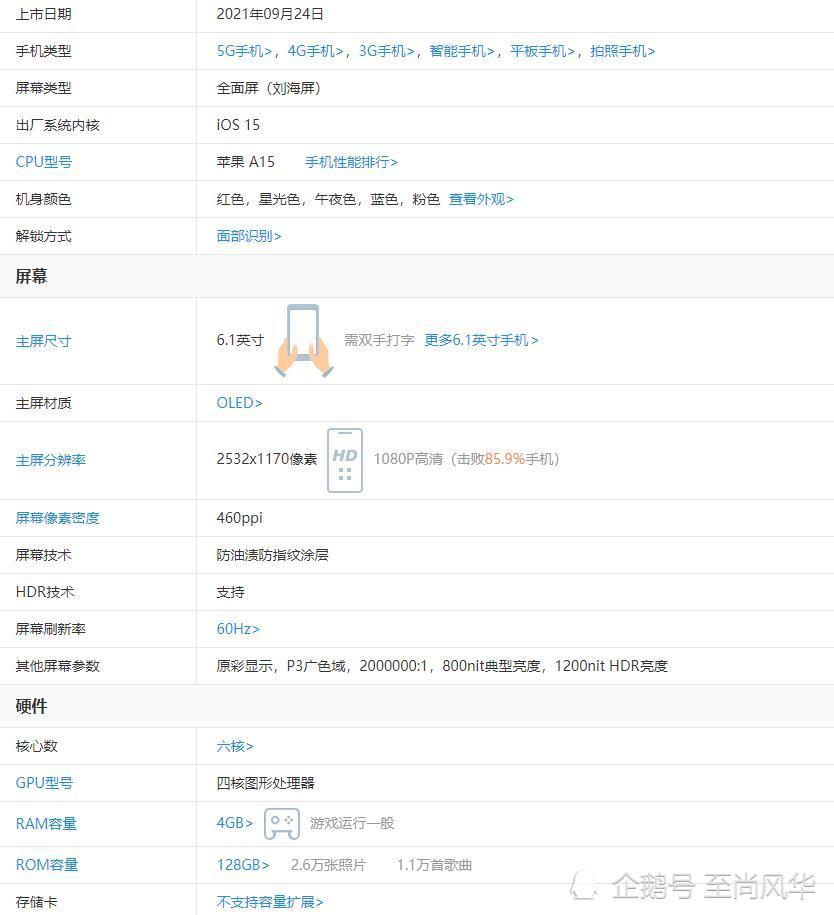Open the 拍照手机 link
The width and height of the screenshot is (834, 915).
tap(623, 51)
